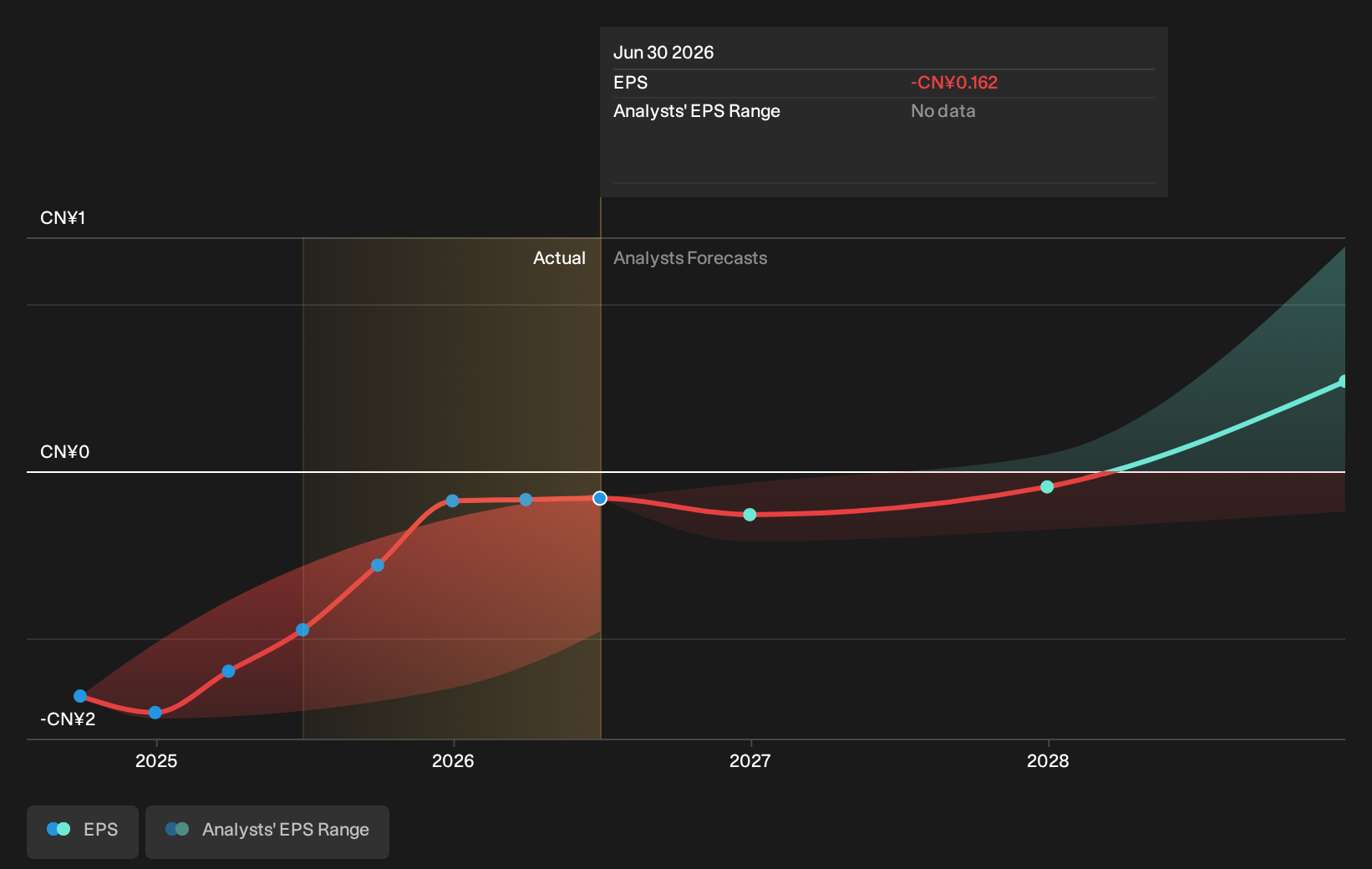Click the 2028 forecast EPS data point
This screenshot has height=869, width=1372.
pyautogui.click(x=1047, y=487)
